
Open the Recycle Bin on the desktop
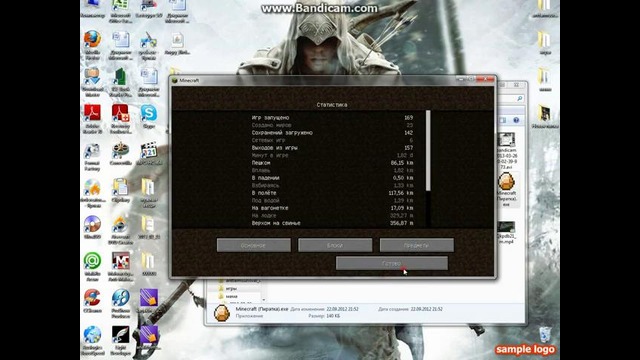(x=545, y=334)
